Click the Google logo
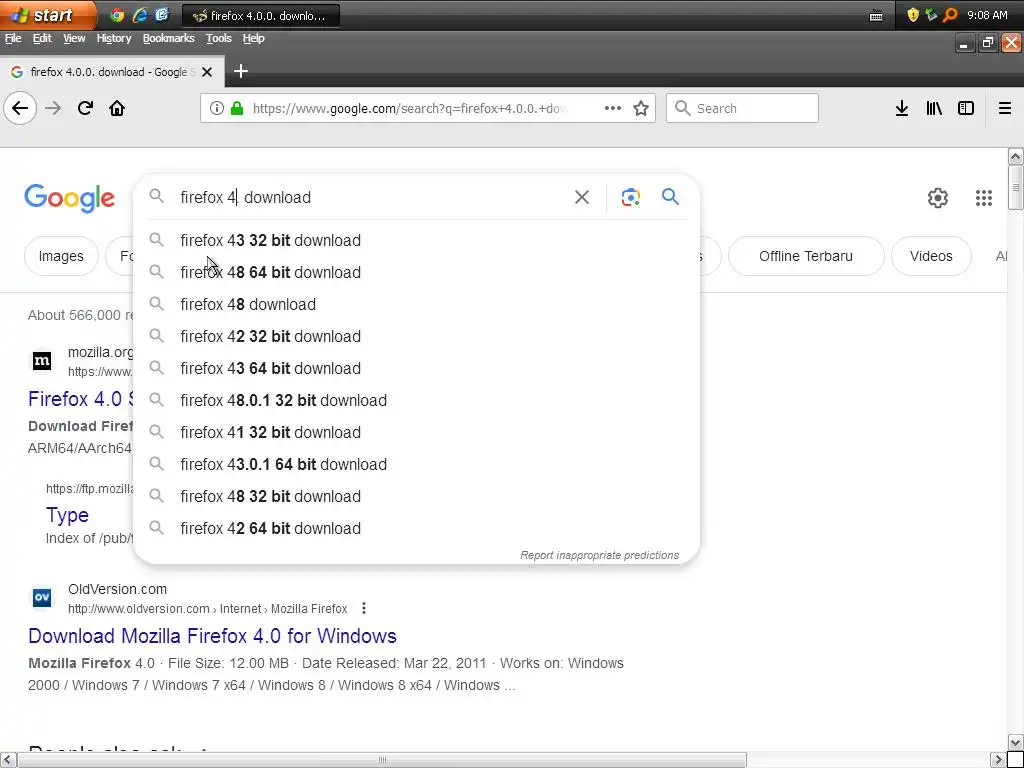This screenshot has height=768, width=1024. tap(69, 198)
